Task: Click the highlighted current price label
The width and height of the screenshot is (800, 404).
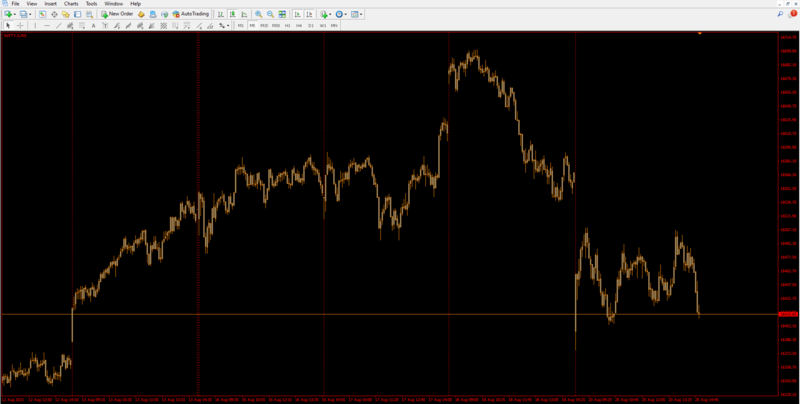Action: (788, 314)
